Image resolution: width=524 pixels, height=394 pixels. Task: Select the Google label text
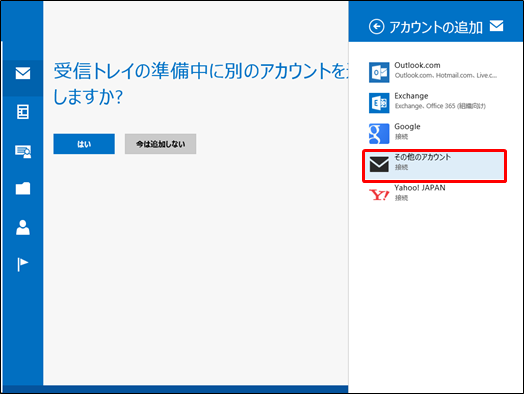point(407,127)
